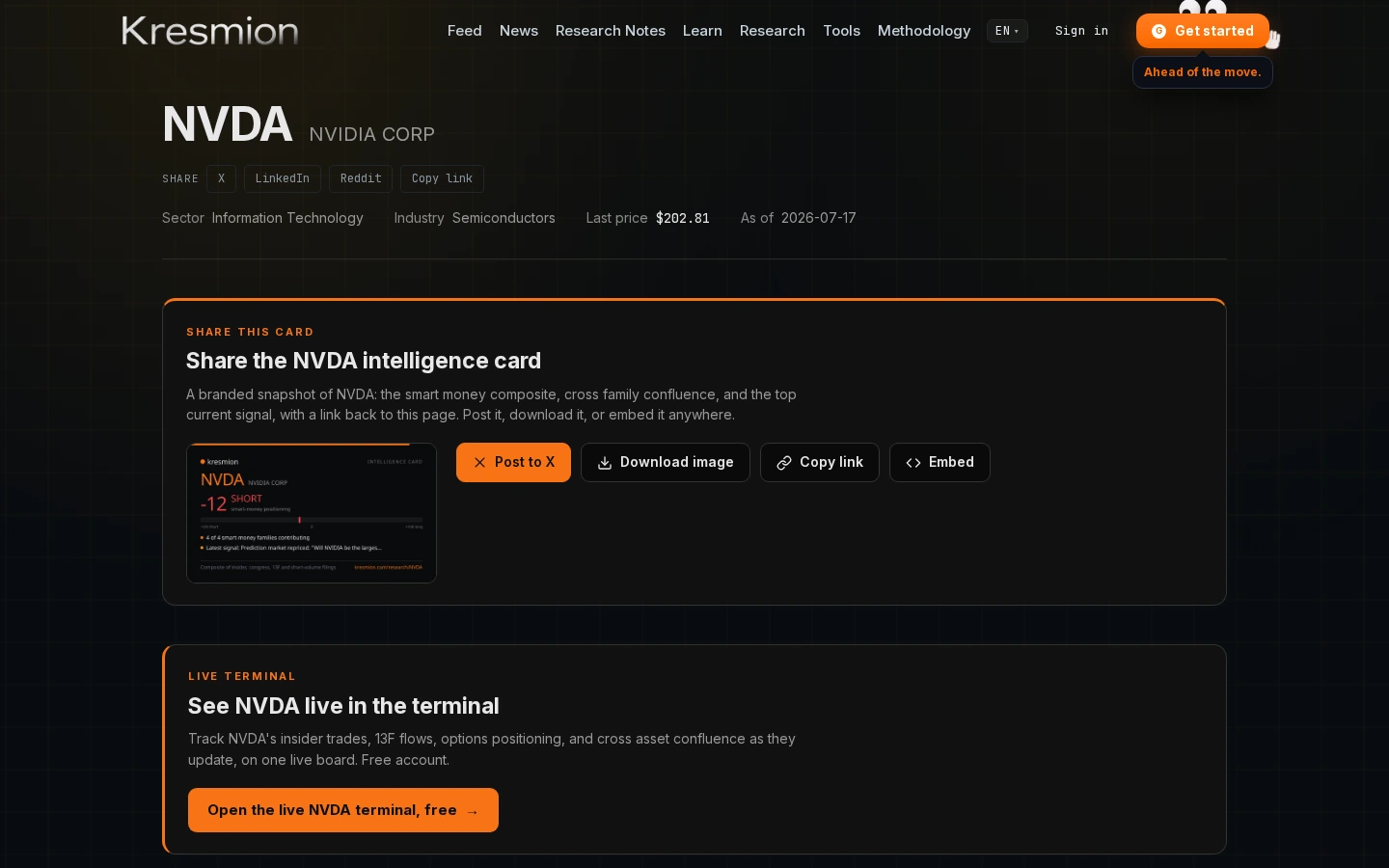The width and height of the screenshot is (1389, 868).
Task: Open the News section
Action: tap(519, 31)
